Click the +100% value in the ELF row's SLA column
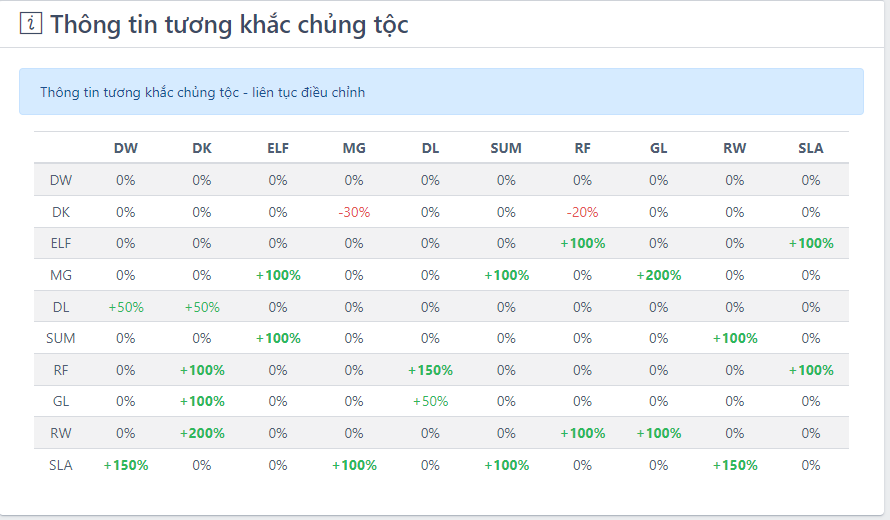The image size is (890, 520). coord(811,243)
